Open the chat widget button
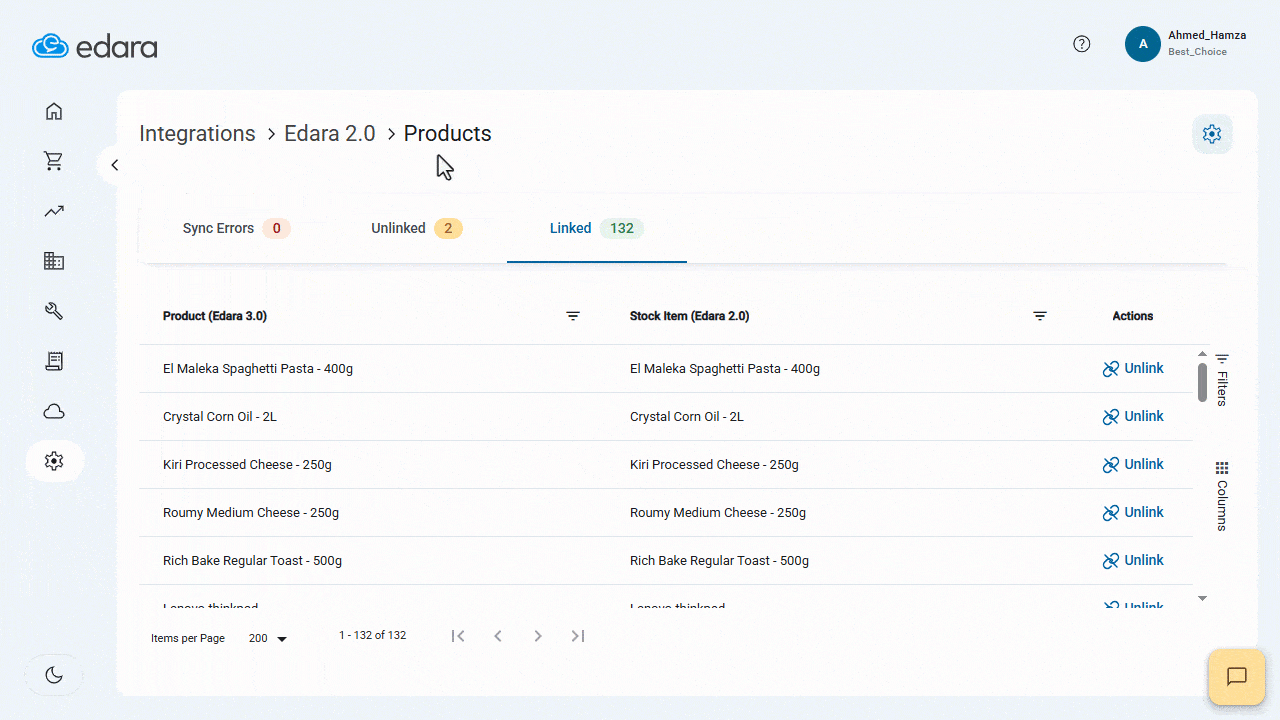Screen dimensions: 1280x720 (1237, 677)
